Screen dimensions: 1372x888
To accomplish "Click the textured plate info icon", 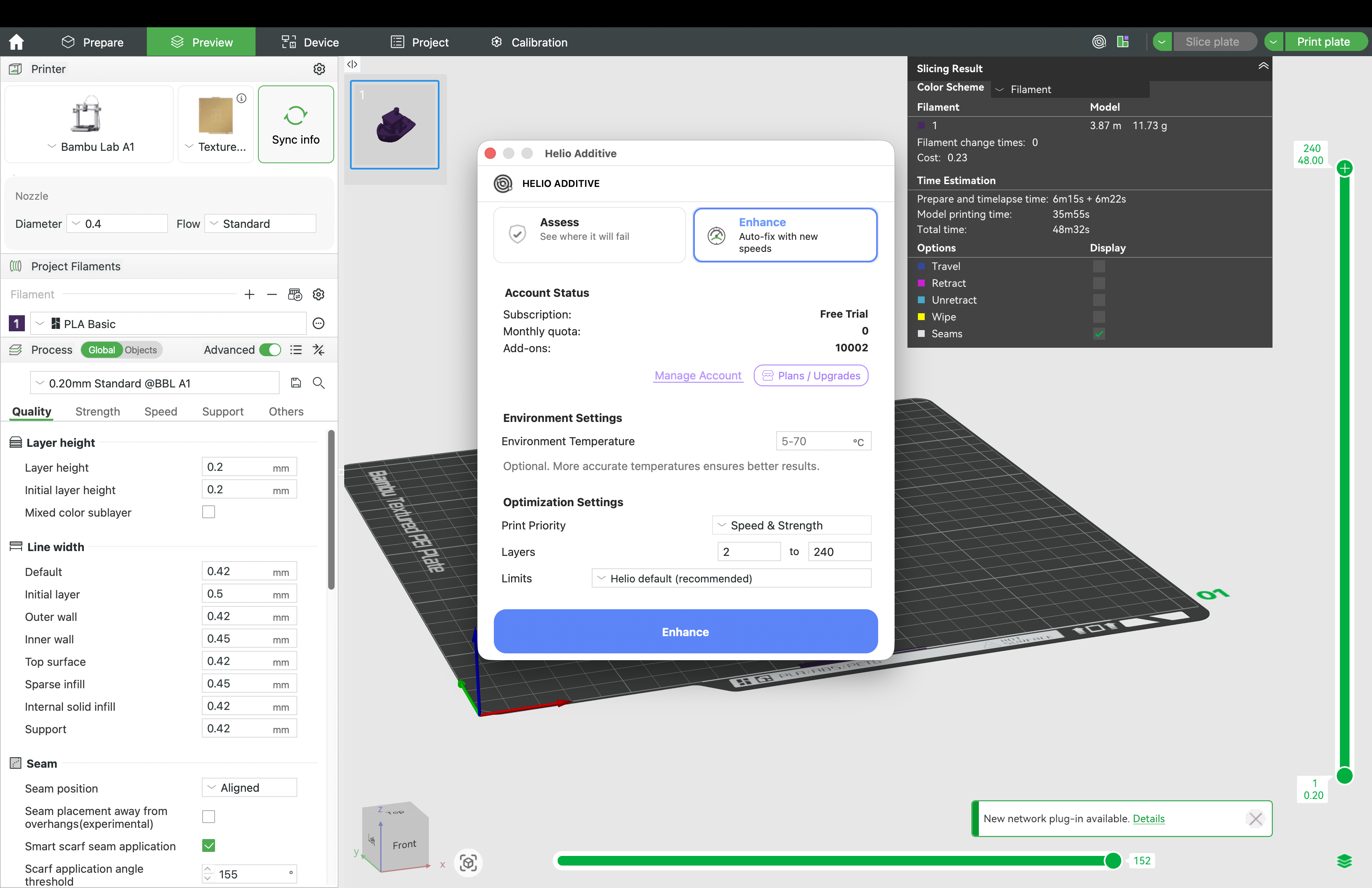I will pyautogui.click(x=242, y=98).
